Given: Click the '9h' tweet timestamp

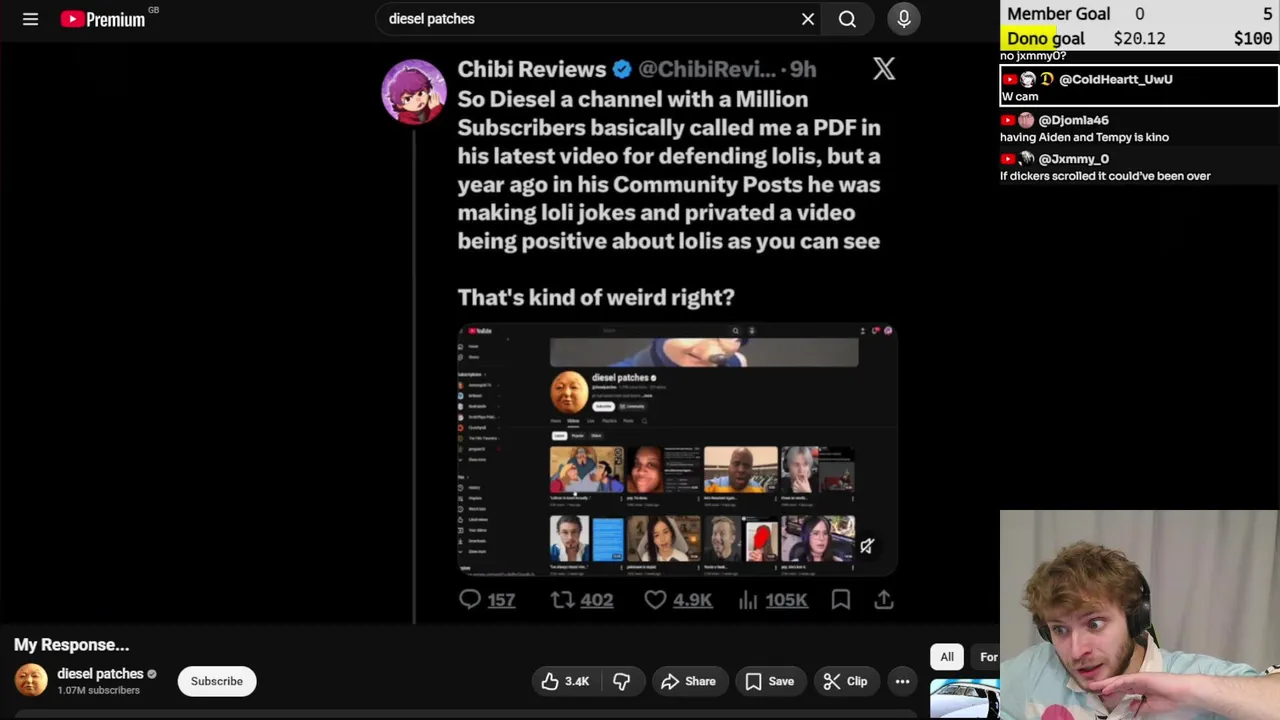Looking at the screenshot, I should click(803, 69).
